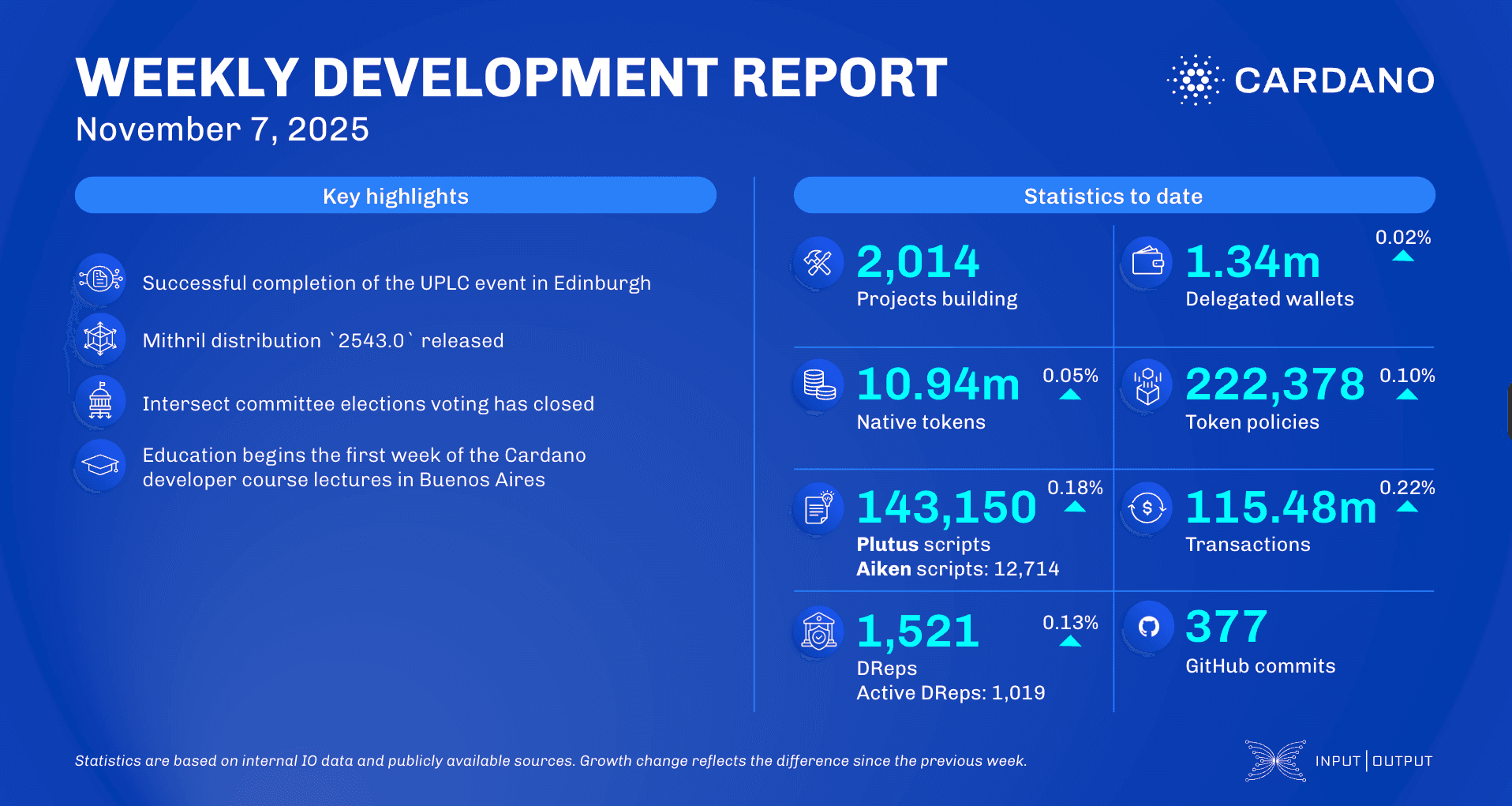This screenshot has height=806, width=1512.
Task: Click the Delegated wallets icon
Action: click(1146, 263)
